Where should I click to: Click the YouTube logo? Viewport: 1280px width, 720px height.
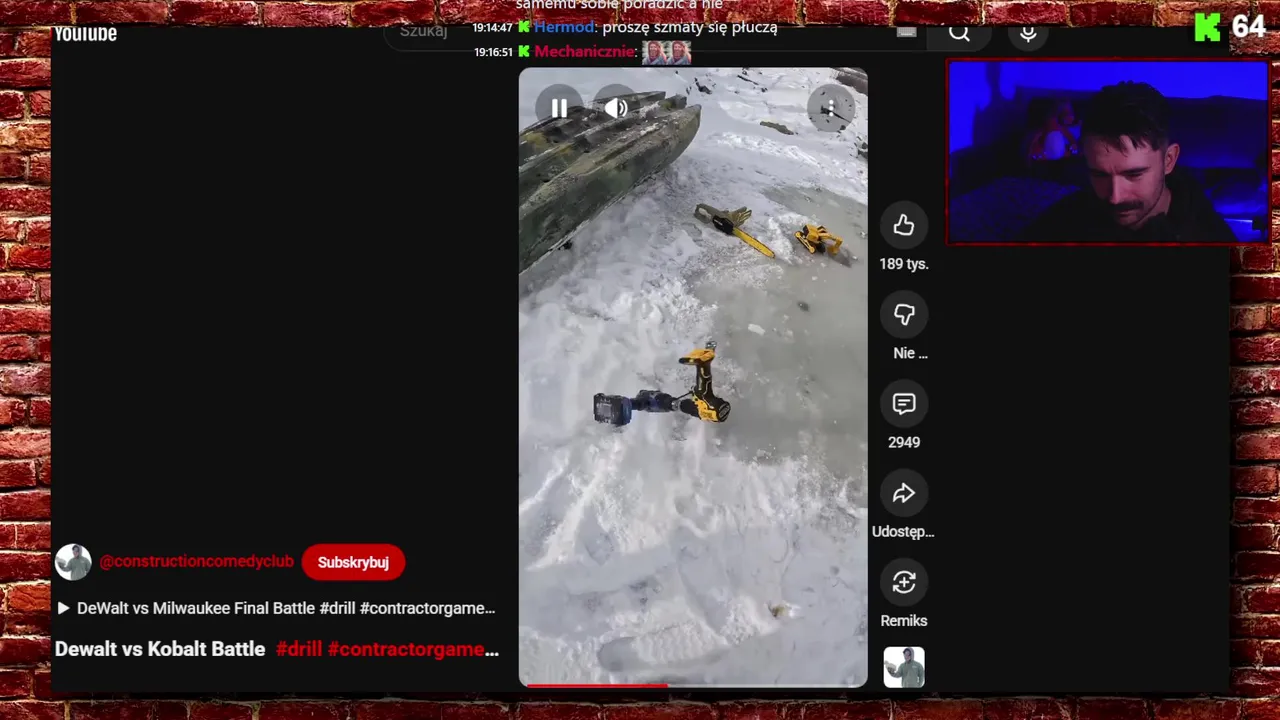86,34
